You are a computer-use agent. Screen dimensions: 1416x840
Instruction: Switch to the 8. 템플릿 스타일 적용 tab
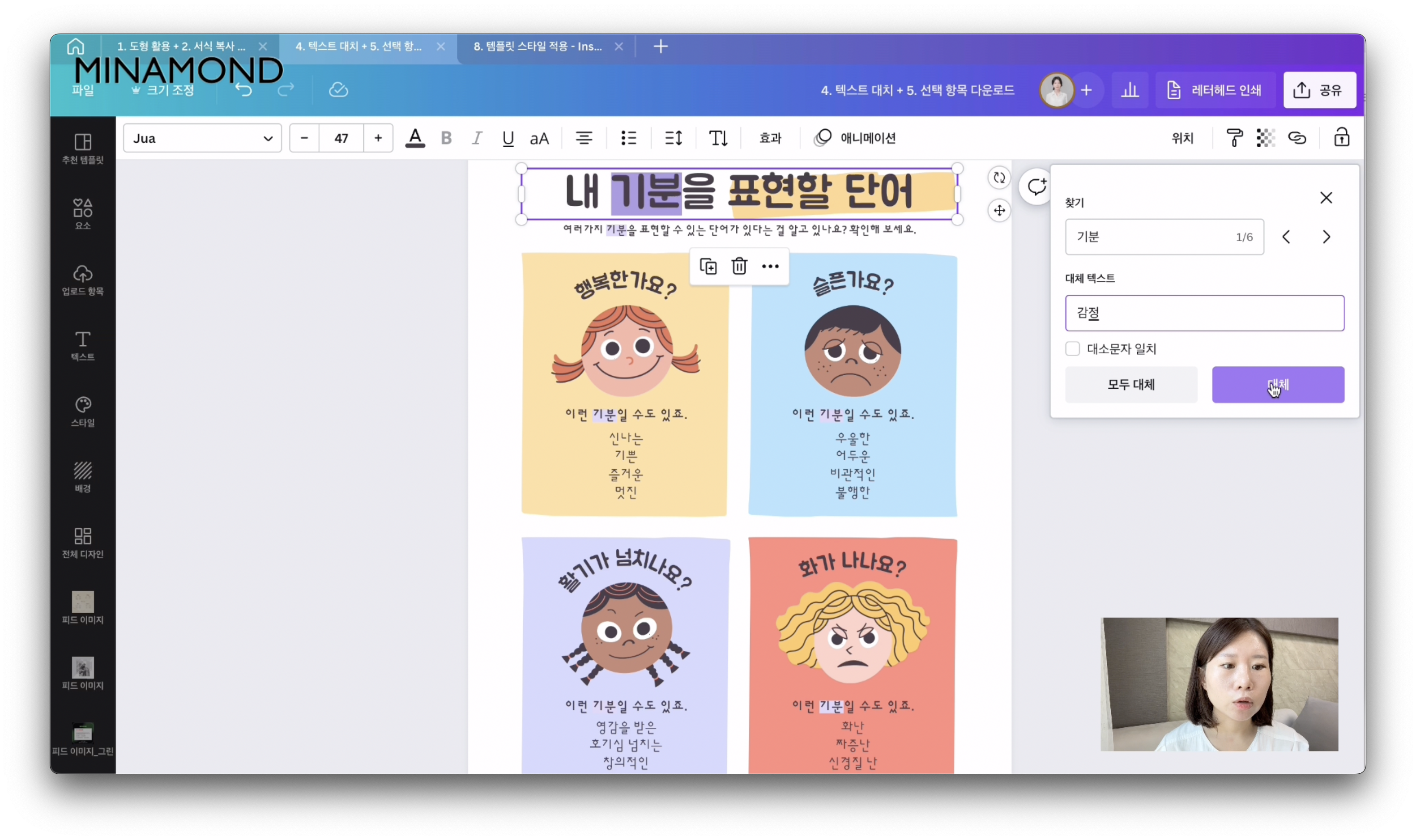(x=537, y=47)
